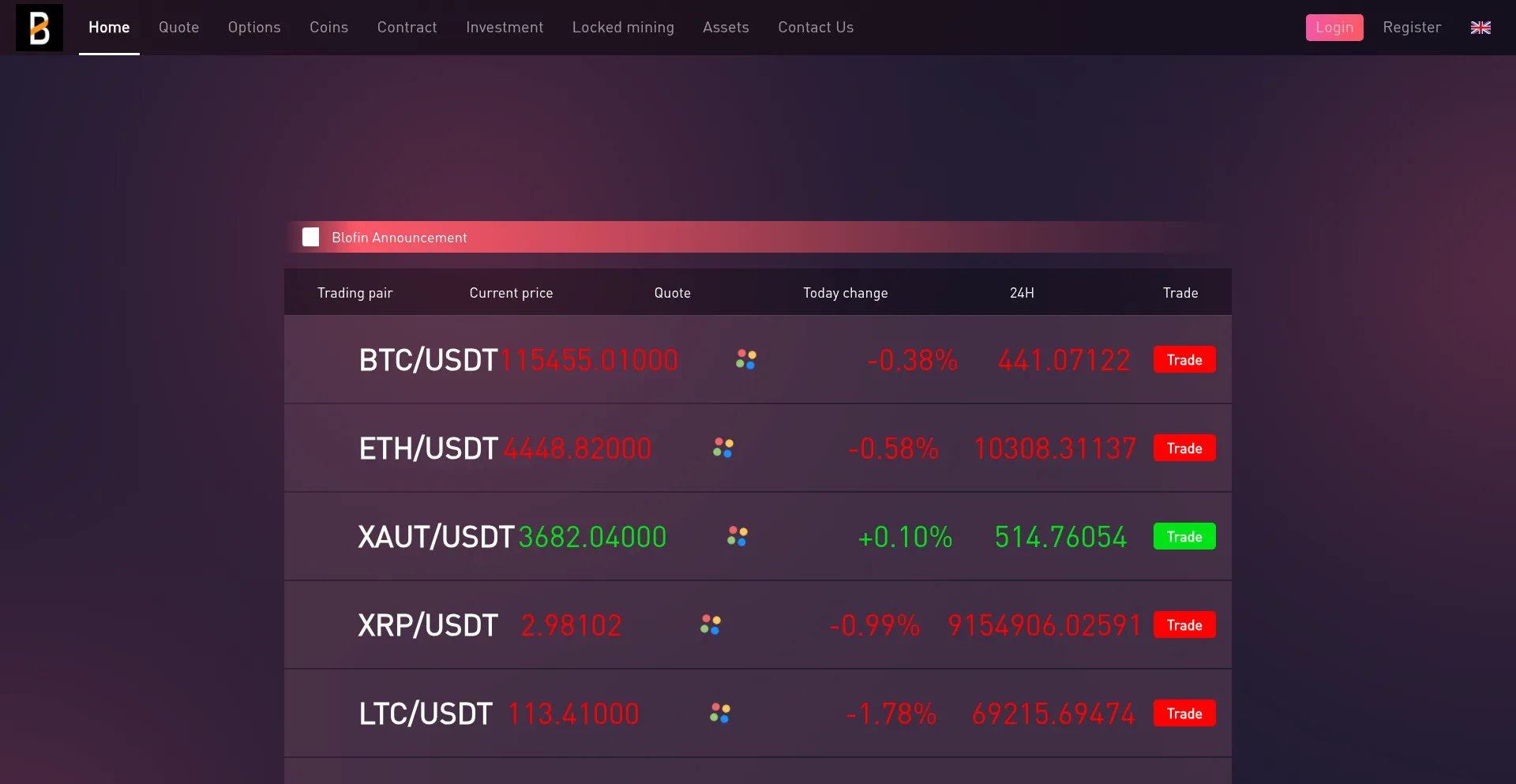Click the Register link
Screen dimensions: 1516x784
[1412, 28]
